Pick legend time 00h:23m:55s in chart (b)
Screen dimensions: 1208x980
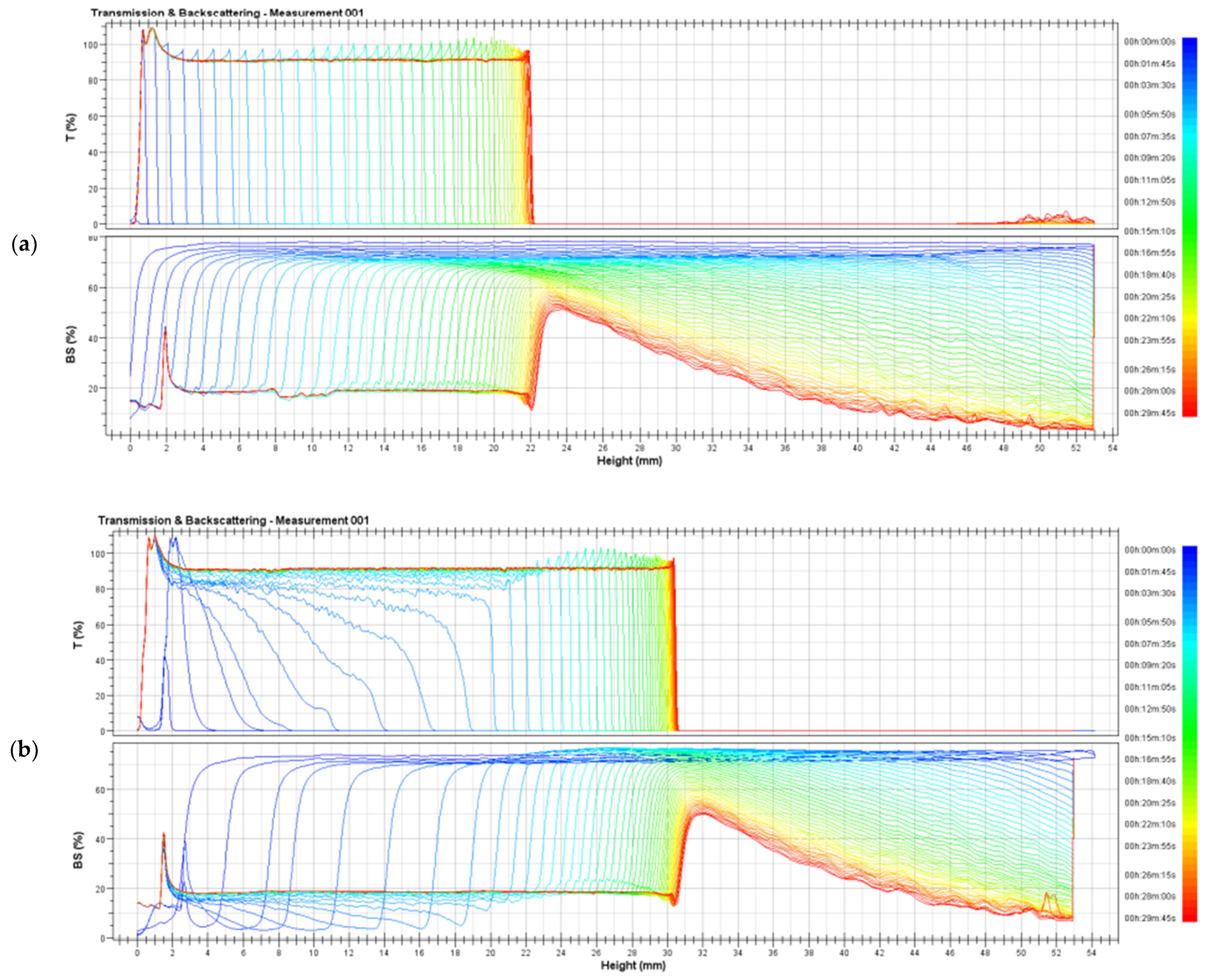pos(1149,846)
